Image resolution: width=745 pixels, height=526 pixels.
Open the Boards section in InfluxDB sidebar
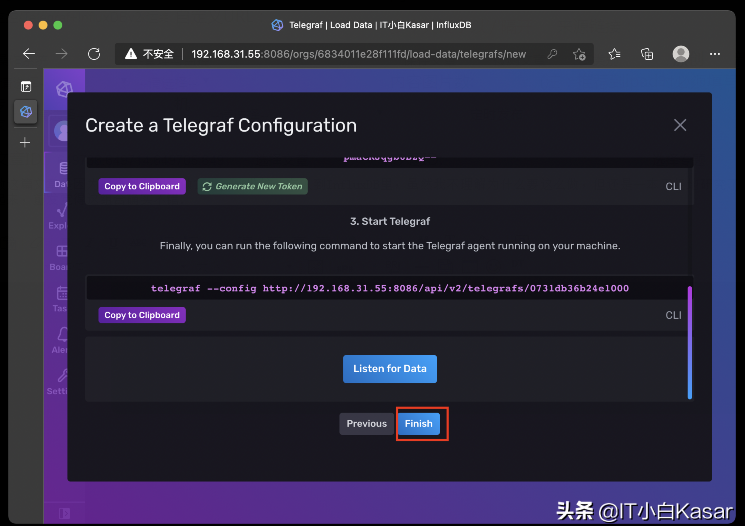pyautogui.click(x=58, y=257)
